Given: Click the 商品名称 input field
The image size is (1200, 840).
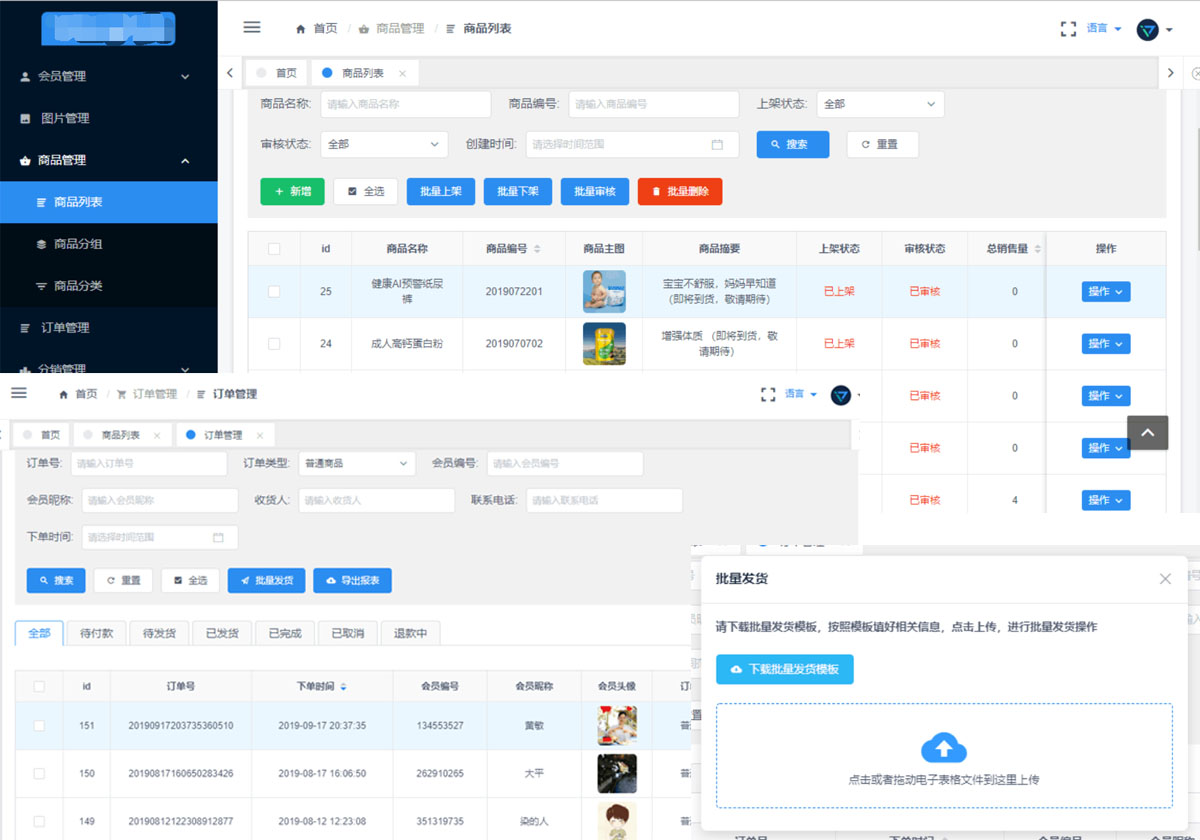Looking at the screenshot, I should [406, 104].
